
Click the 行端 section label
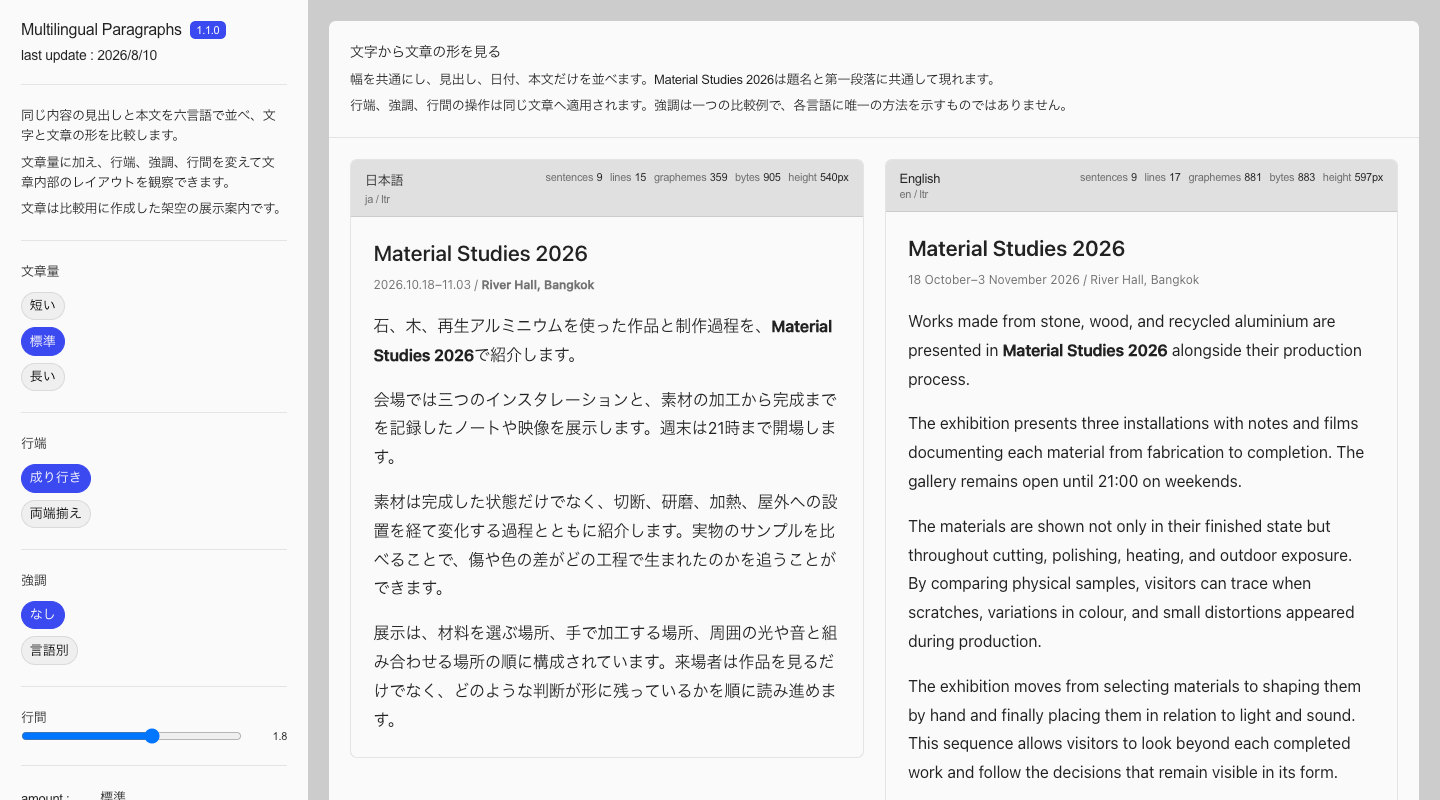[x=34, y=443]
